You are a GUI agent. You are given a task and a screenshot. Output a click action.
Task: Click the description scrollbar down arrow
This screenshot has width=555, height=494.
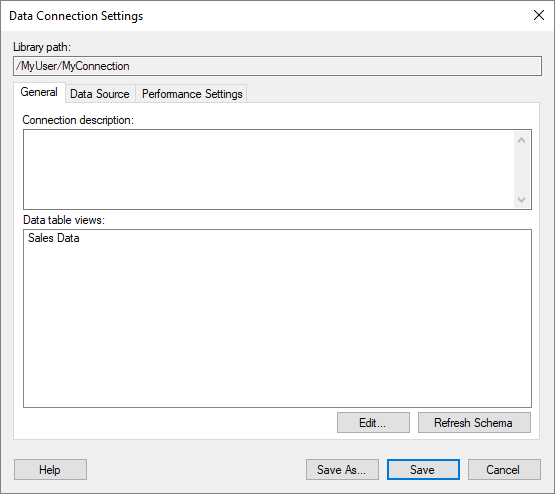pyautogui.click(x=521, y=200)
